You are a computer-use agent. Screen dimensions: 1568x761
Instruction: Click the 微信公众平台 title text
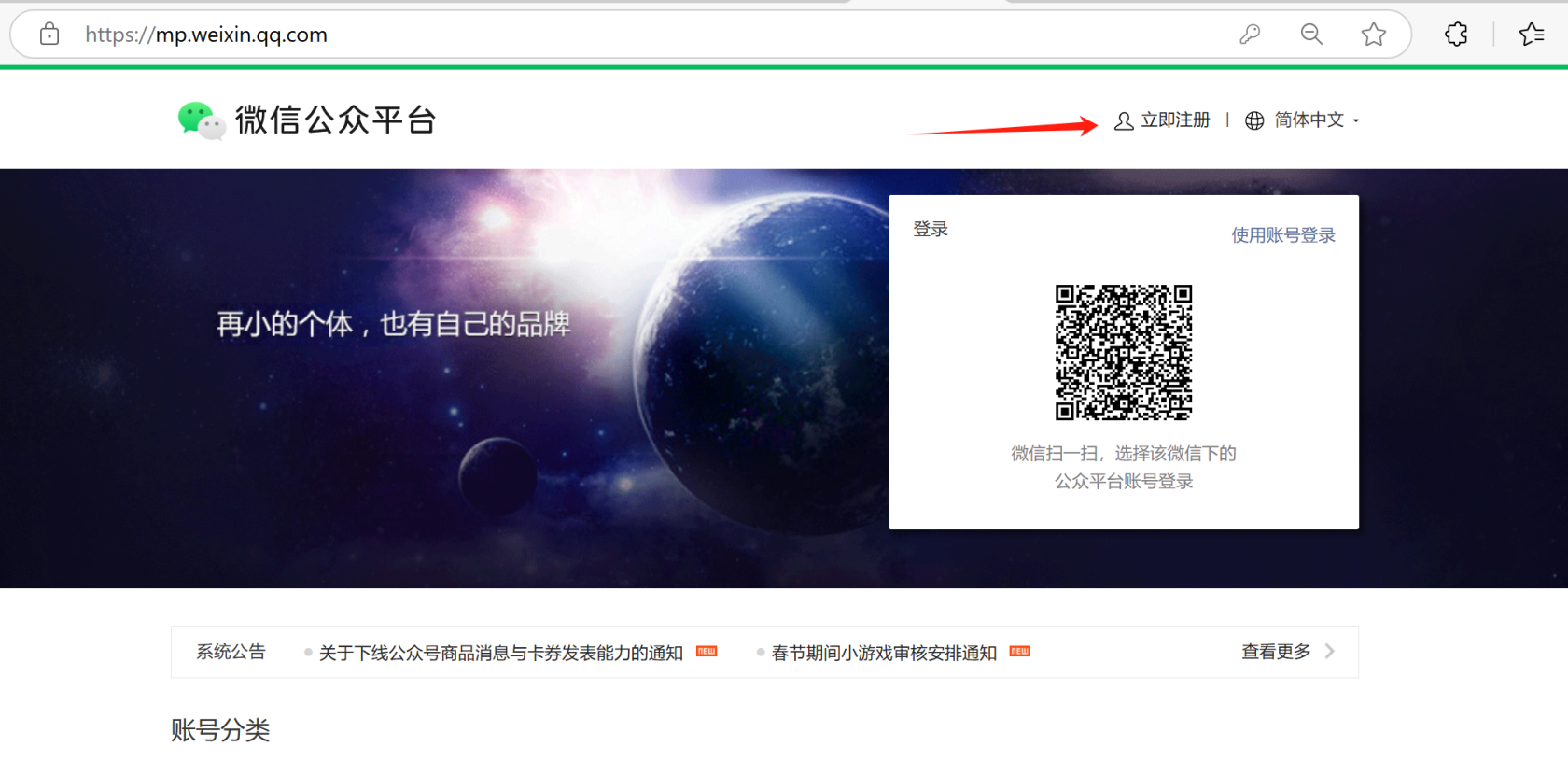(x=335, y=120)
